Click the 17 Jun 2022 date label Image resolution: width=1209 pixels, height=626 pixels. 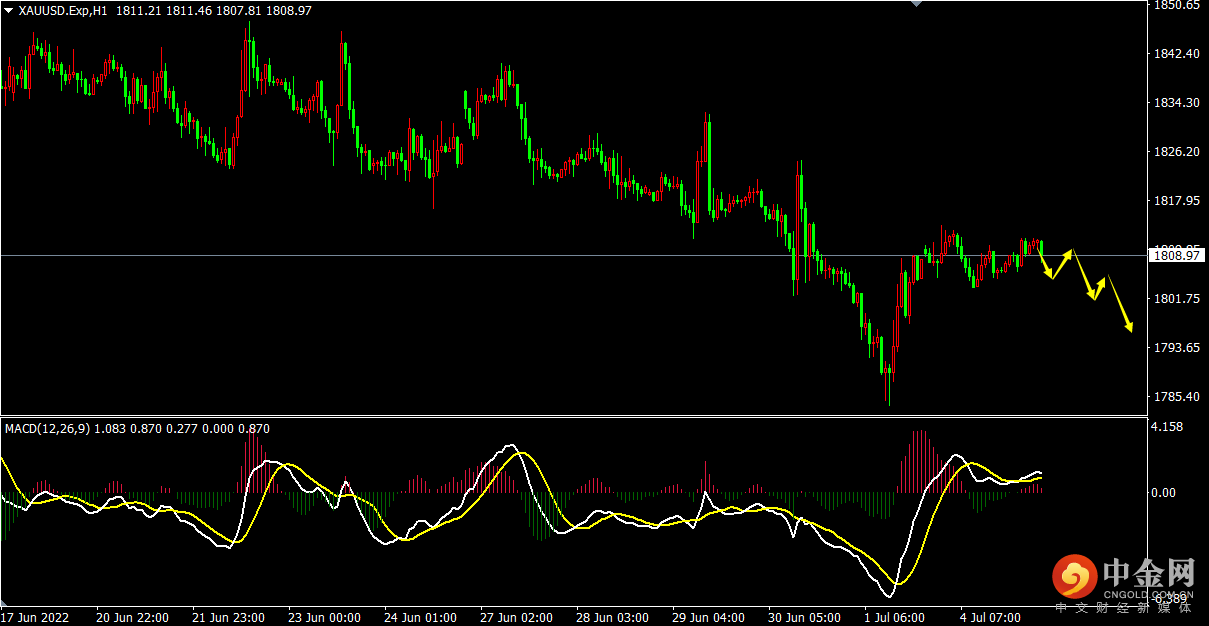33,618
